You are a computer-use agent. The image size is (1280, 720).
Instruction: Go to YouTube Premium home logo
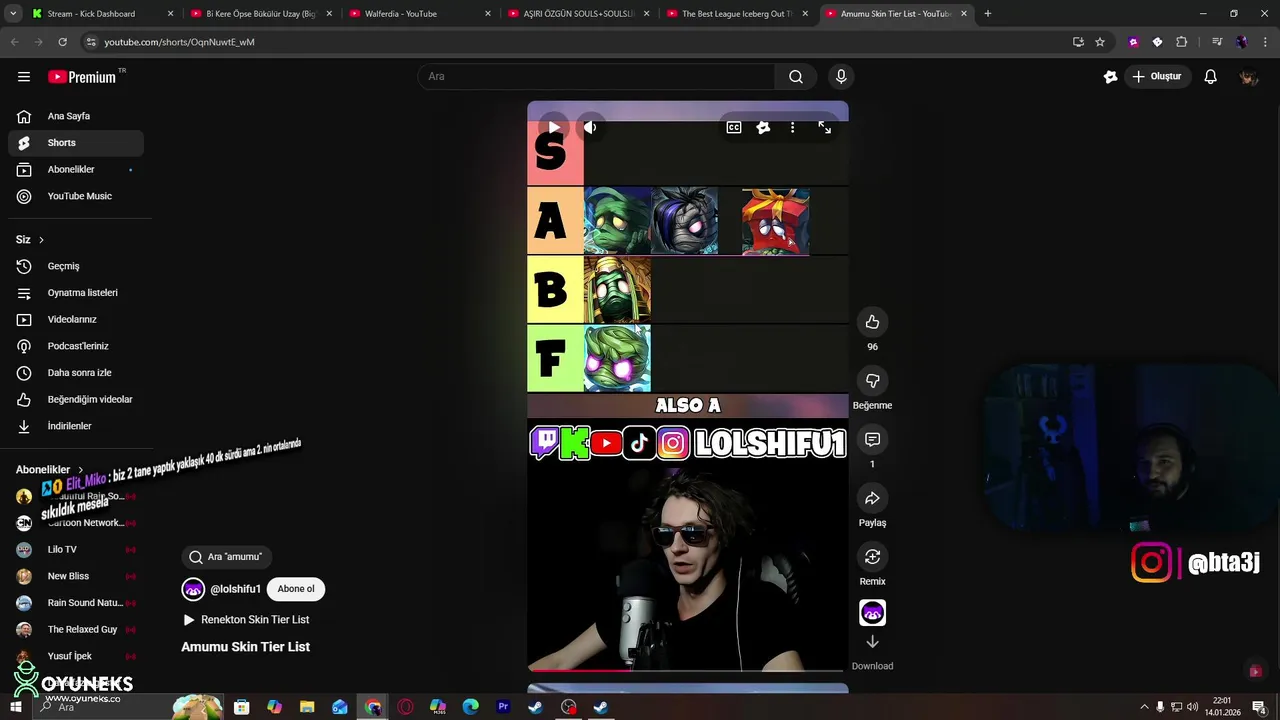coord(82,77)
